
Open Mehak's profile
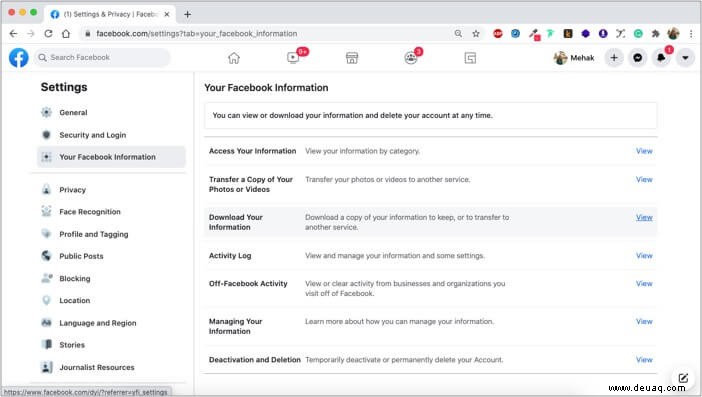(x=574, y=58)
